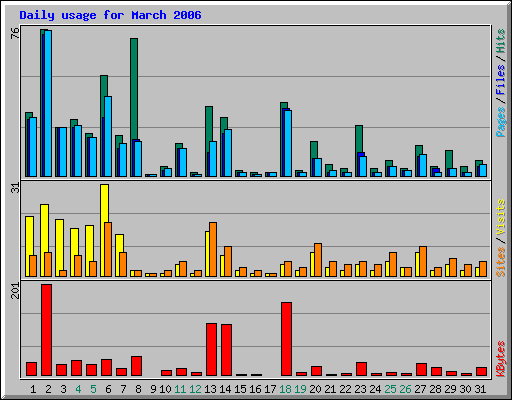Click green weekend day label "5"

click(x=93, y=389)
